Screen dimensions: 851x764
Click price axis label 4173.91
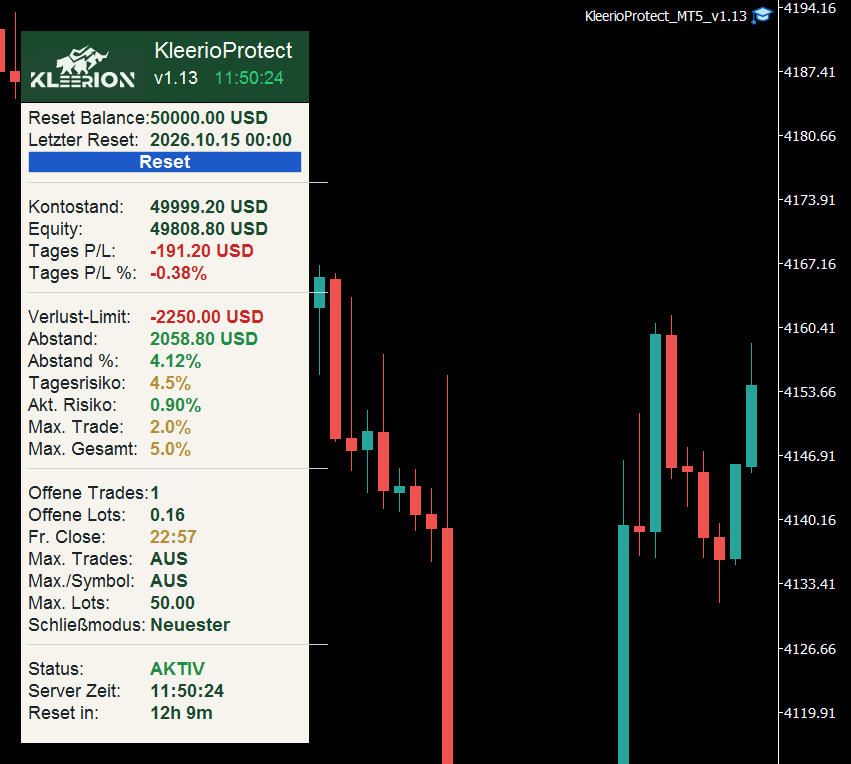(810, 200)
